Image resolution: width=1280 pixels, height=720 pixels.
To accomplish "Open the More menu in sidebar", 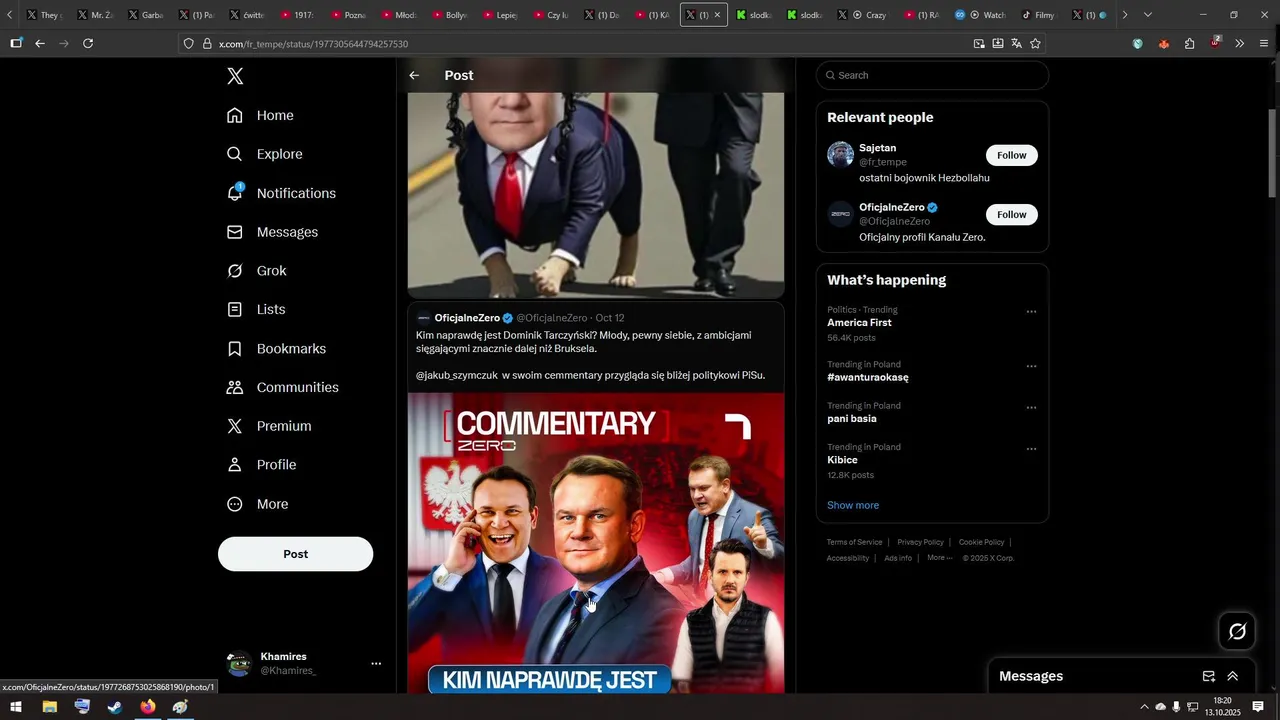I will pos(258,504).
